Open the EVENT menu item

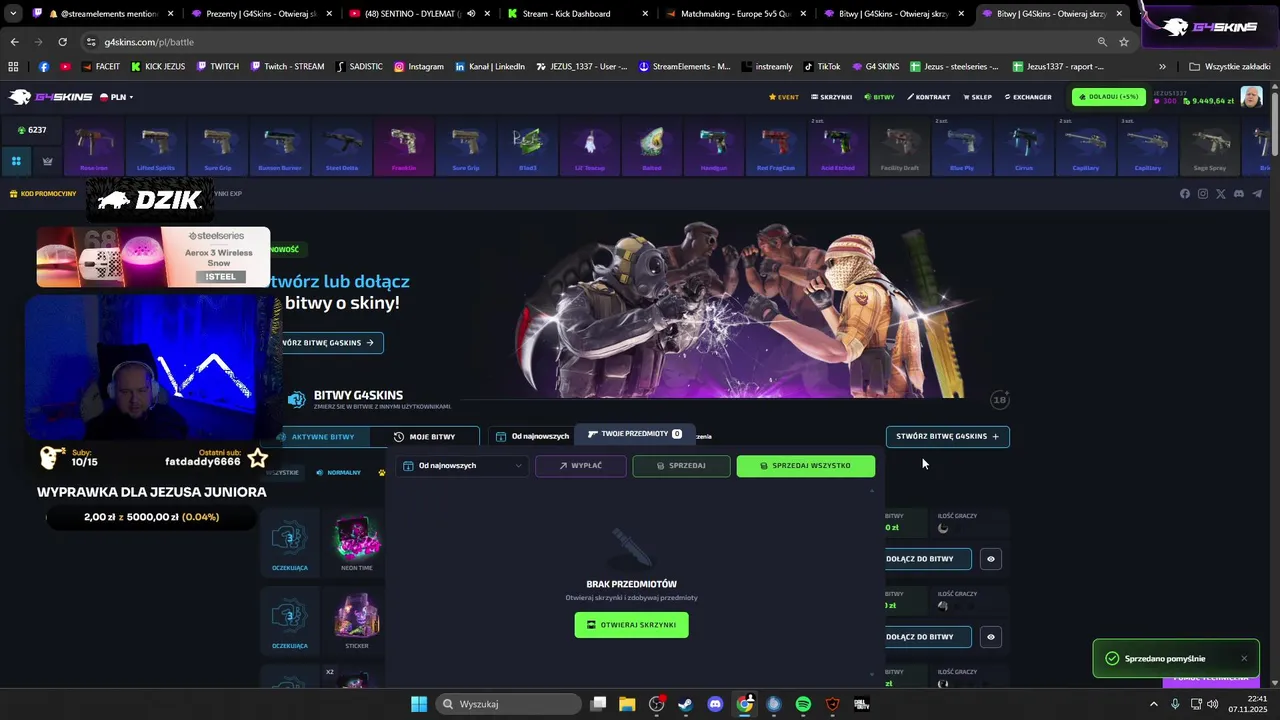(783, 97)
